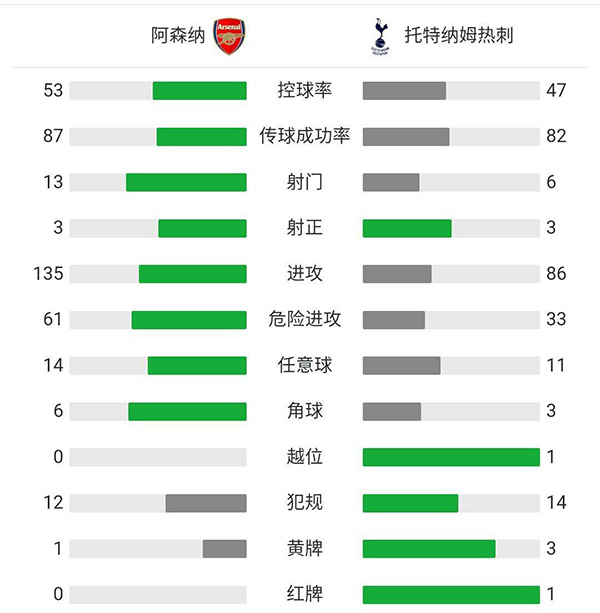Click Arsenal's 危险进攻 value 61

(53, 320)
